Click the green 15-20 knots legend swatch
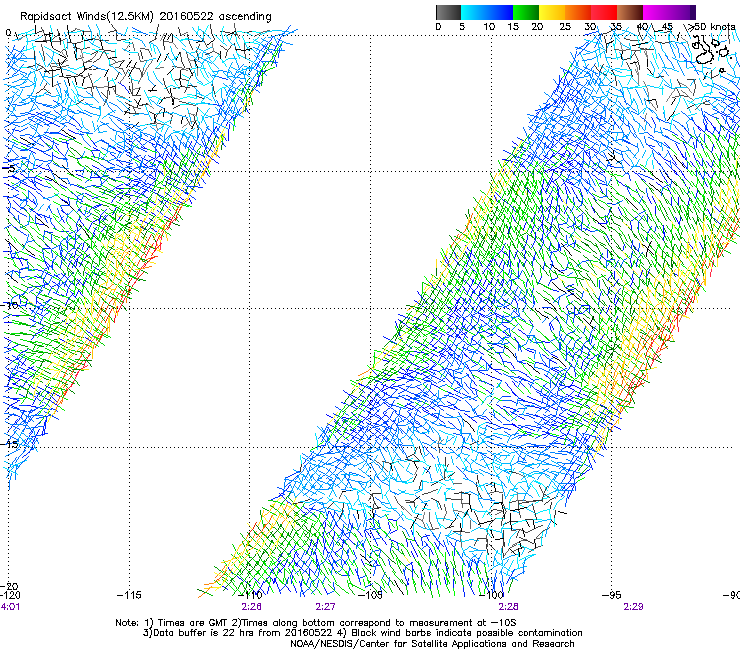This screenshot has height=650, width=740. [x=526, y=12]
